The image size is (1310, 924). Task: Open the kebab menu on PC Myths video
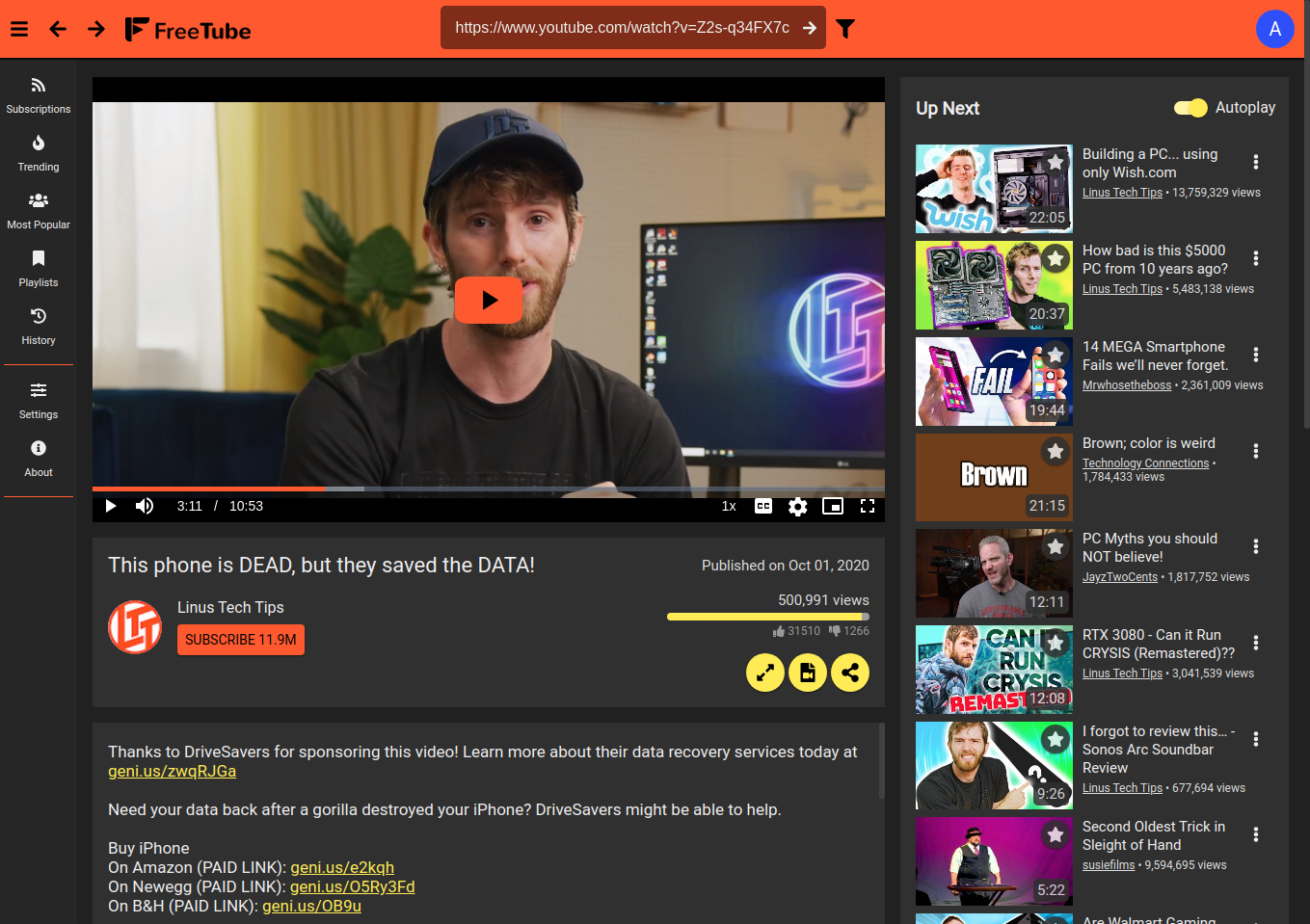(1255, 546)
